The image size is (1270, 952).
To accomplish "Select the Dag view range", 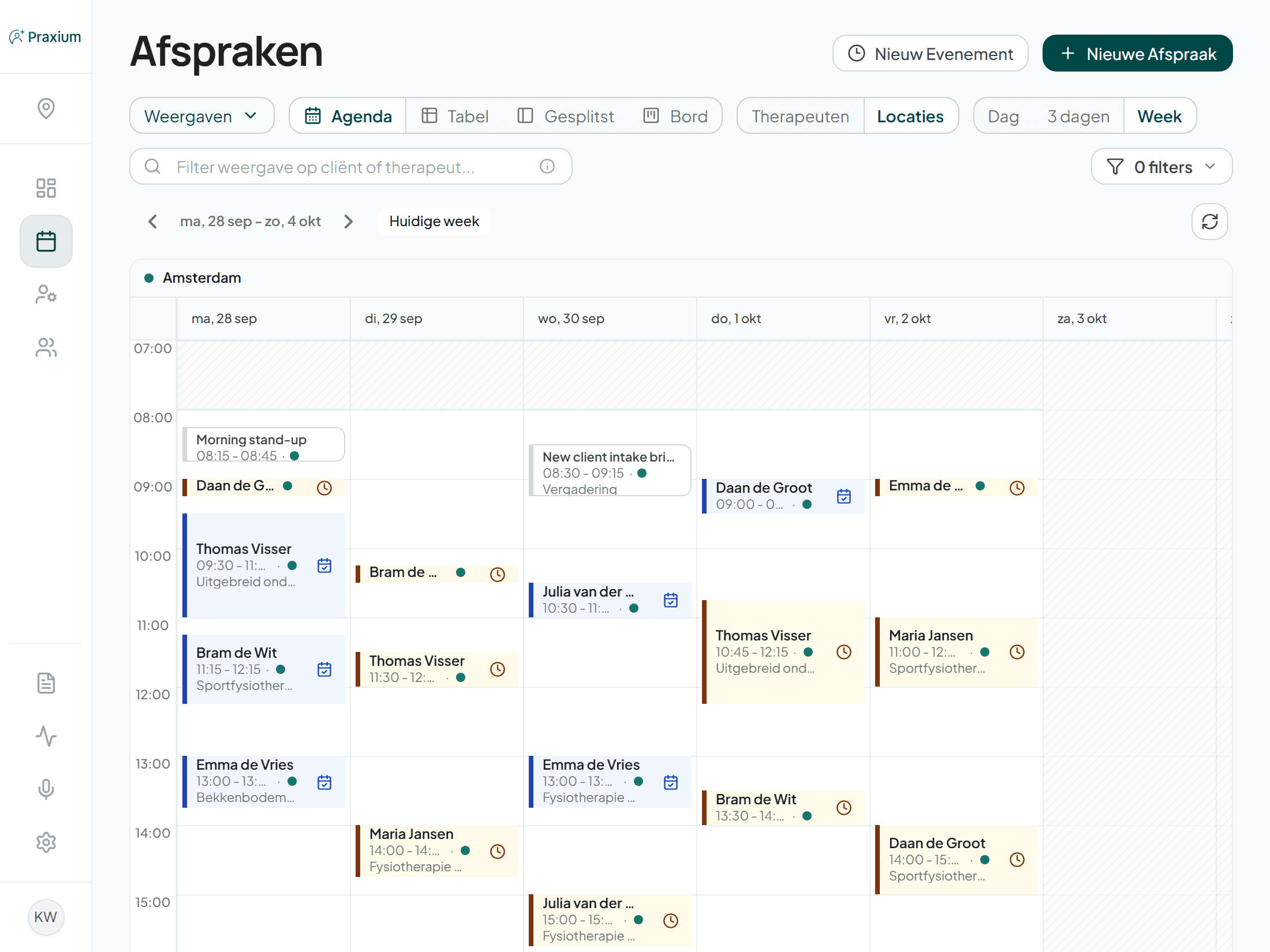I will point(1003,116).
